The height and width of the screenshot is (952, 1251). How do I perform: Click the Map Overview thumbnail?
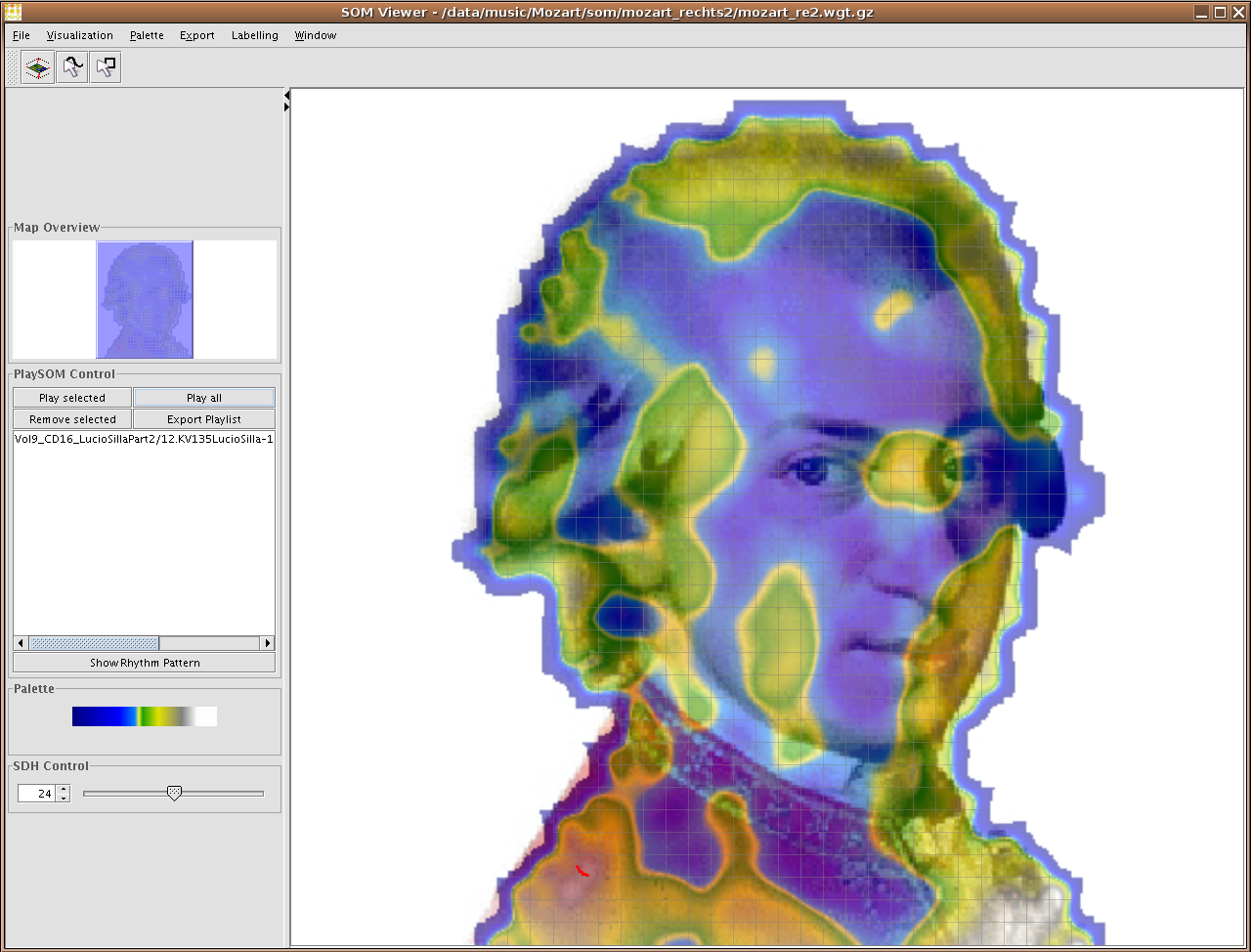click(145, 299)
